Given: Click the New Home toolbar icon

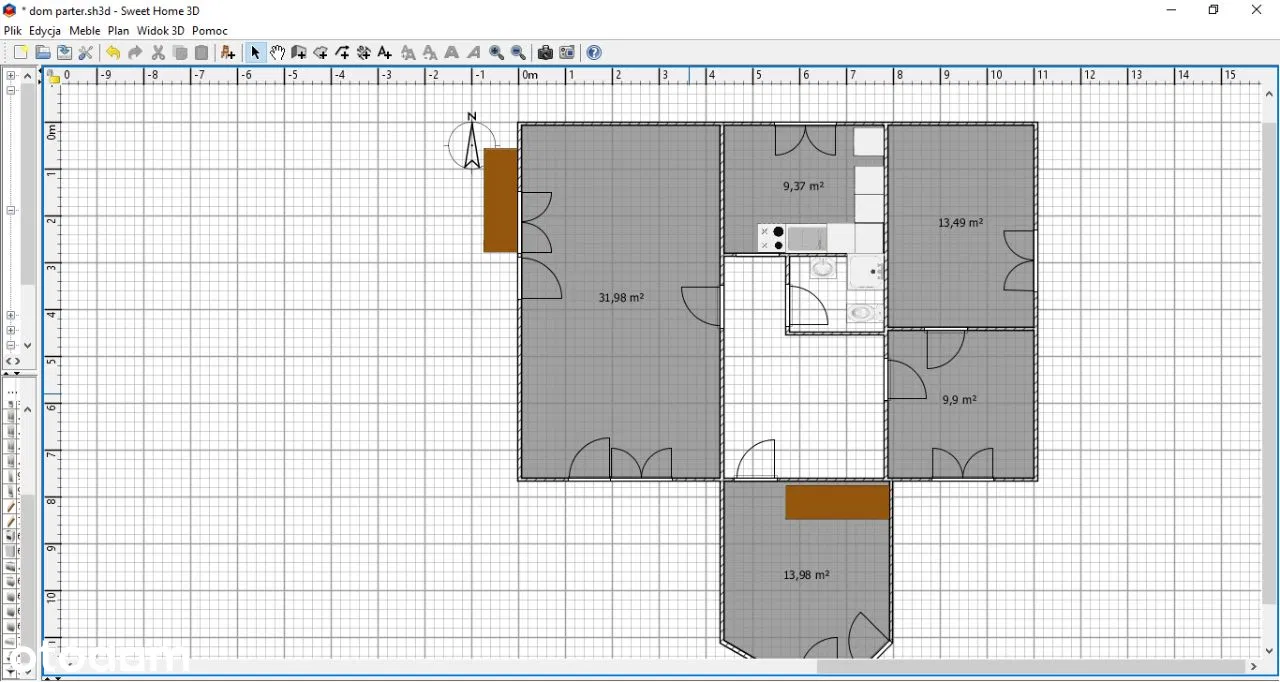Looking at the screenshot, I should coord(20,53).
